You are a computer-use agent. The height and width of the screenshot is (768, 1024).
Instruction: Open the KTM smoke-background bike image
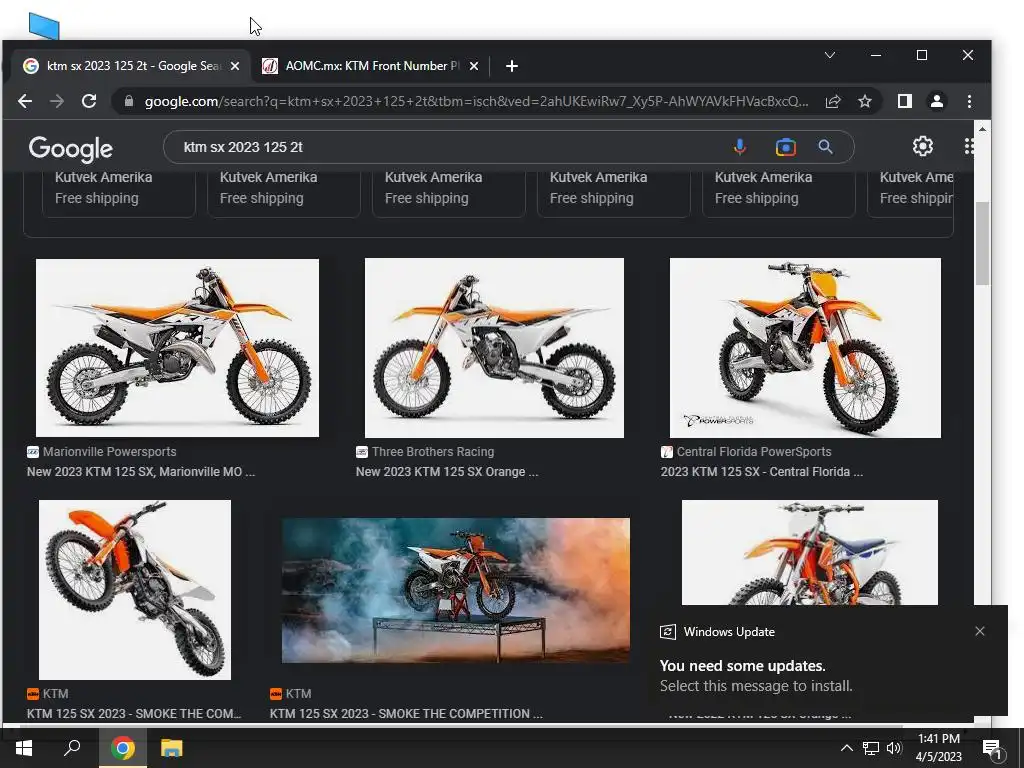tap(456, 590)
